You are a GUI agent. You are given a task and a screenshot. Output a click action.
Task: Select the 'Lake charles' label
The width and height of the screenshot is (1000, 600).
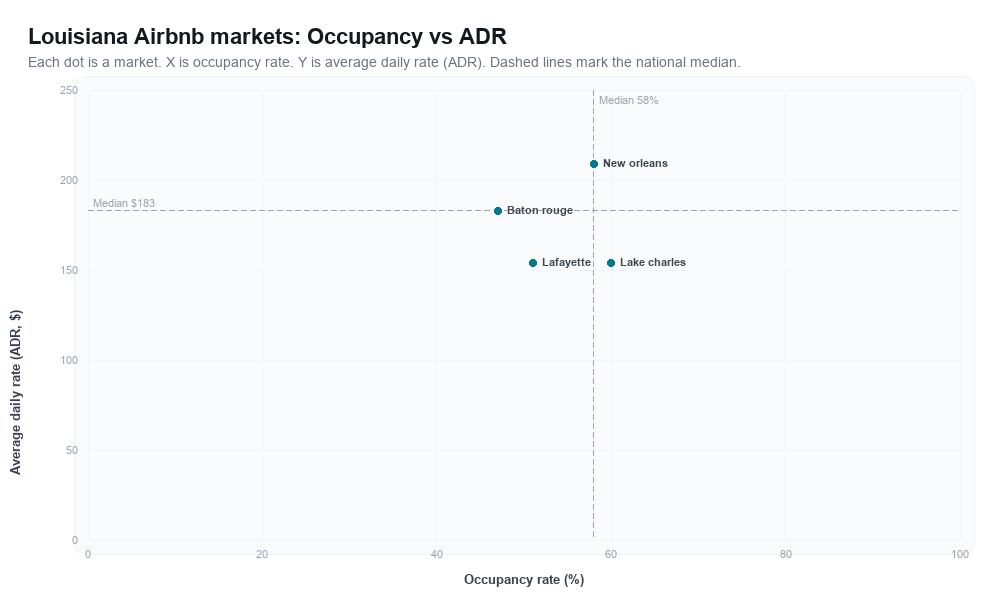652,262
